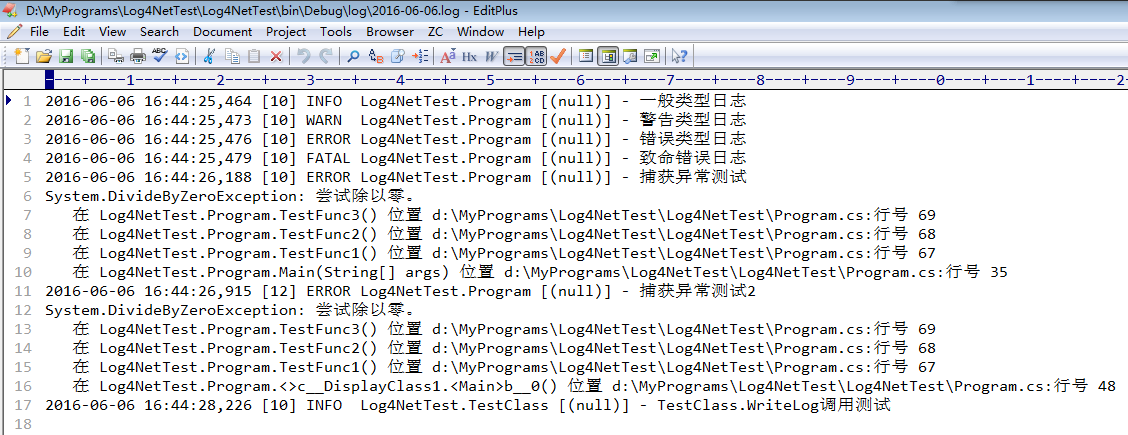Click the View in Browser icon
1128x435 pixels.
pos(182,56)
